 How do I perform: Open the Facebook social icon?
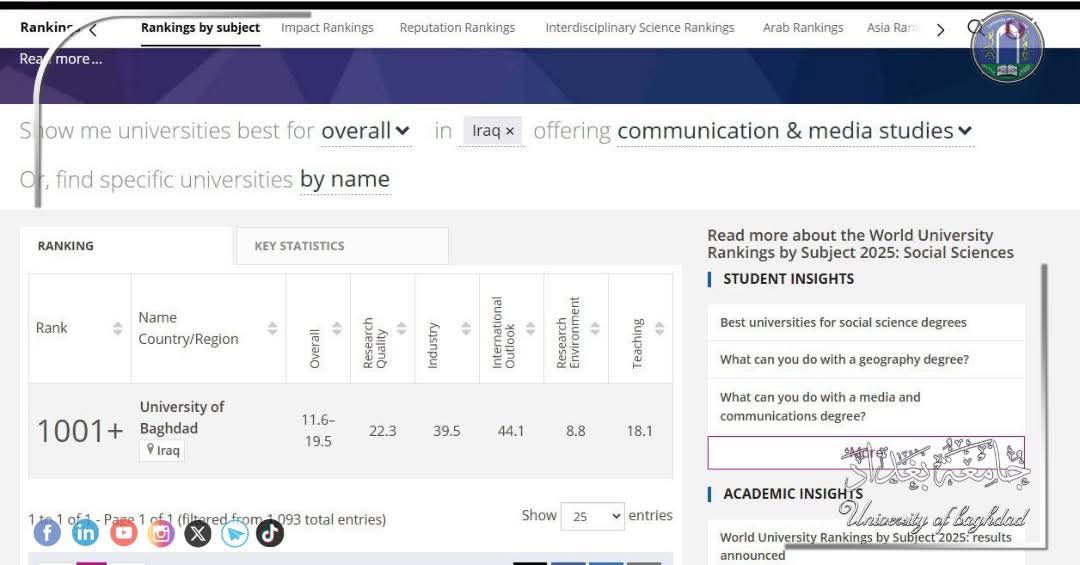pyautogui.click(x=48, y=533)
